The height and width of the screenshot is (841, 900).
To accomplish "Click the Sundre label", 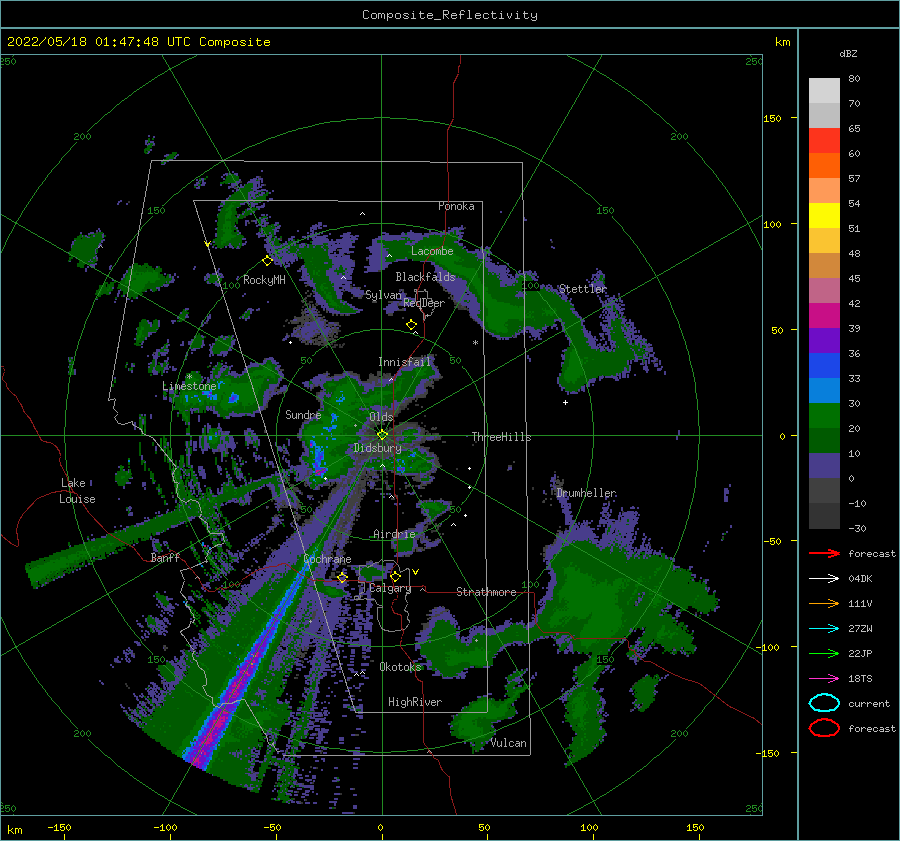I will pyautogui.click(x=303, y=414).
